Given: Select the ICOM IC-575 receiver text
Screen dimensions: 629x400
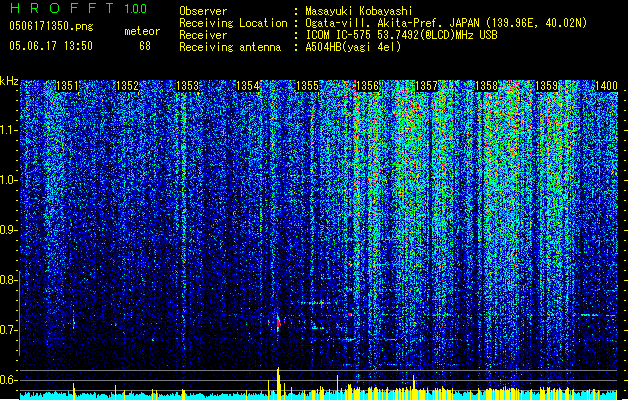Looking at the screenshot, I should pos(401,35).
